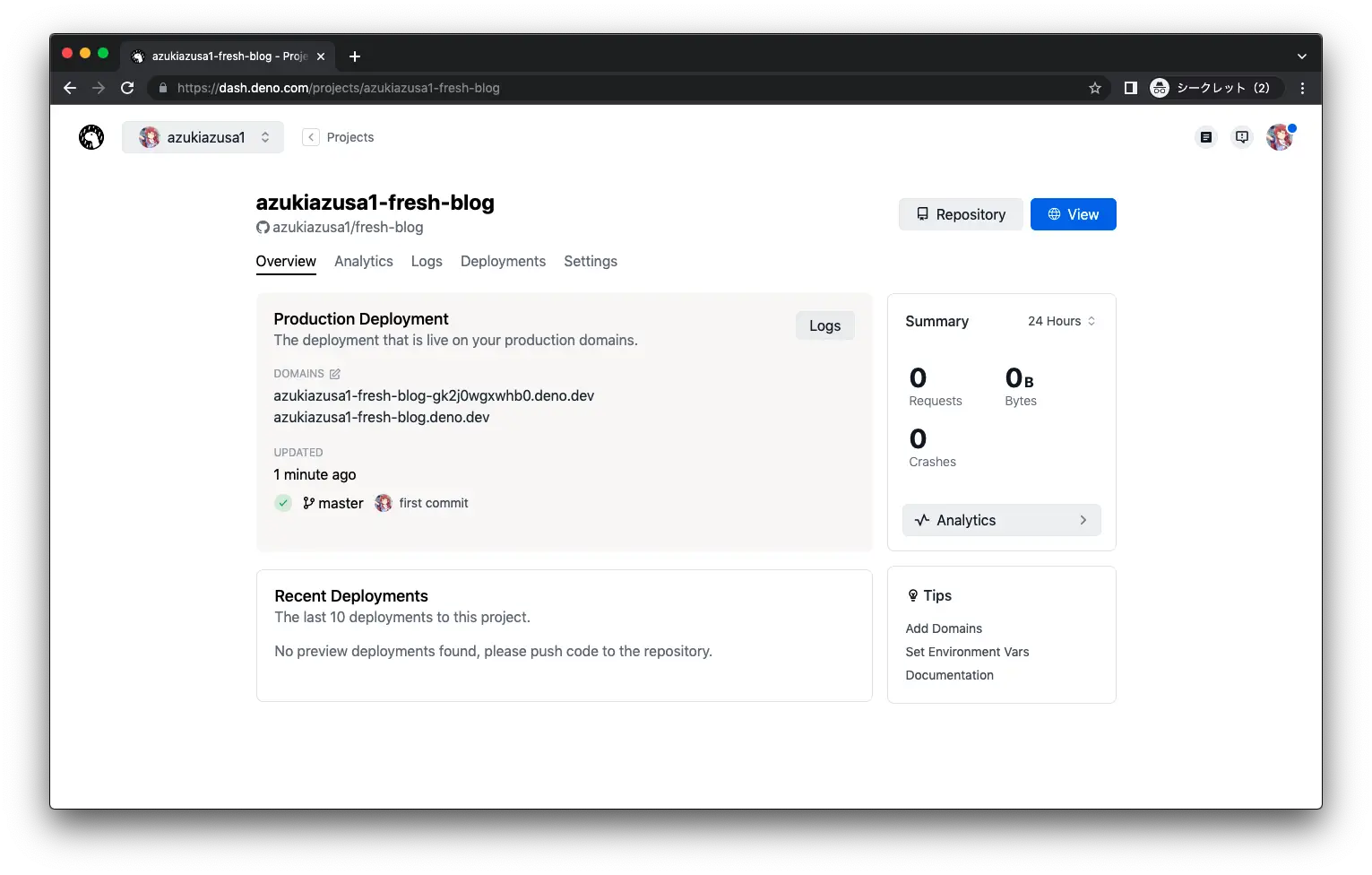The height and width of the screenshot is (875, 1372).
Task: Switch to the Analytics tab
Action: (x=364, y=262)
